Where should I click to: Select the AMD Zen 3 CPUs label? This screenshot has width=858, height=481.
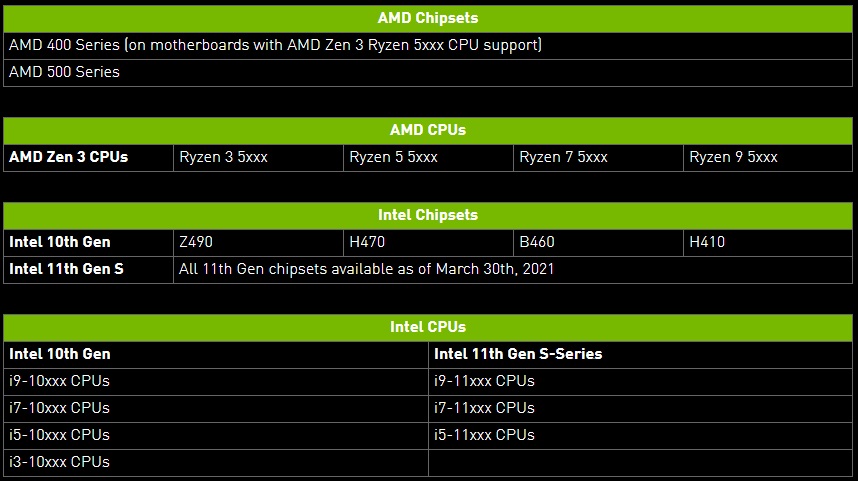click(x=69, y=157)
